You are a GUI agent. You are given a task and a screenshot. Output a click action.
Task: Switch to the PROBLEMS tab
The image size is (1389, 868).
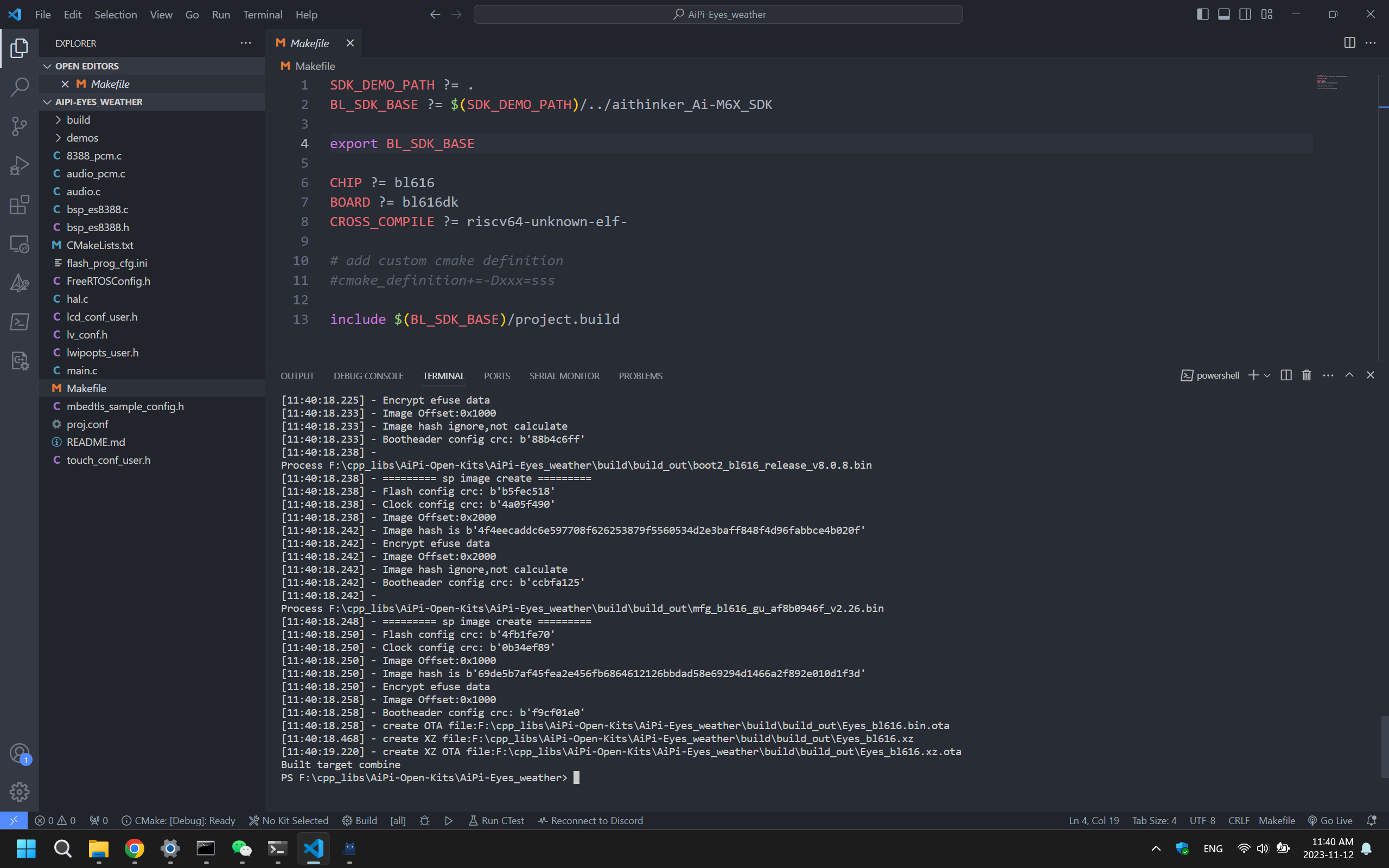(x=641, y=376)
